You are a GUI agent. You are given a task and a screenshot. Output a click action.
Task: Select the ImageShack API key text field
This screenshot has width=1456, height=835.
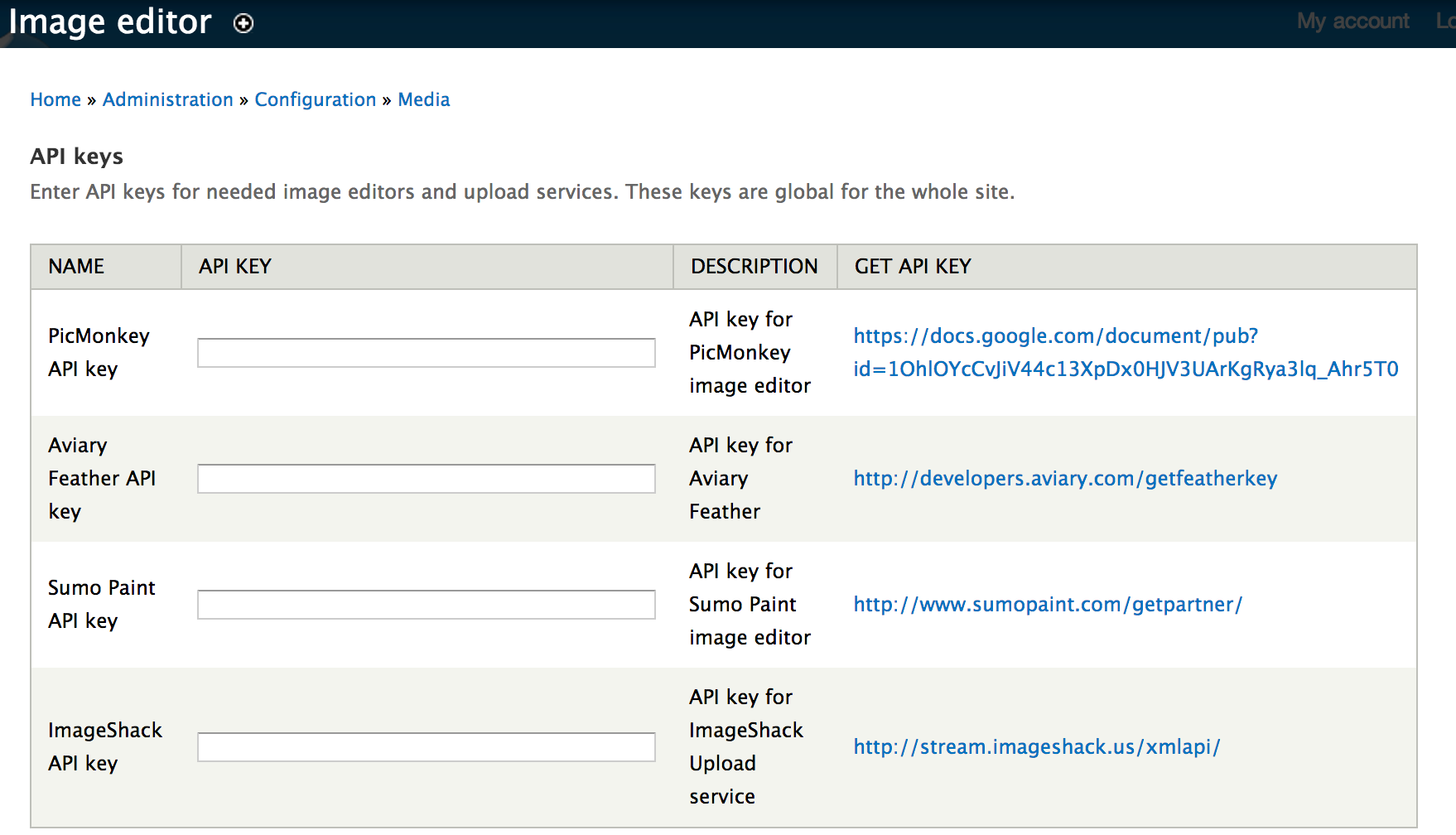pyautogui.click(x=426, y=746)
